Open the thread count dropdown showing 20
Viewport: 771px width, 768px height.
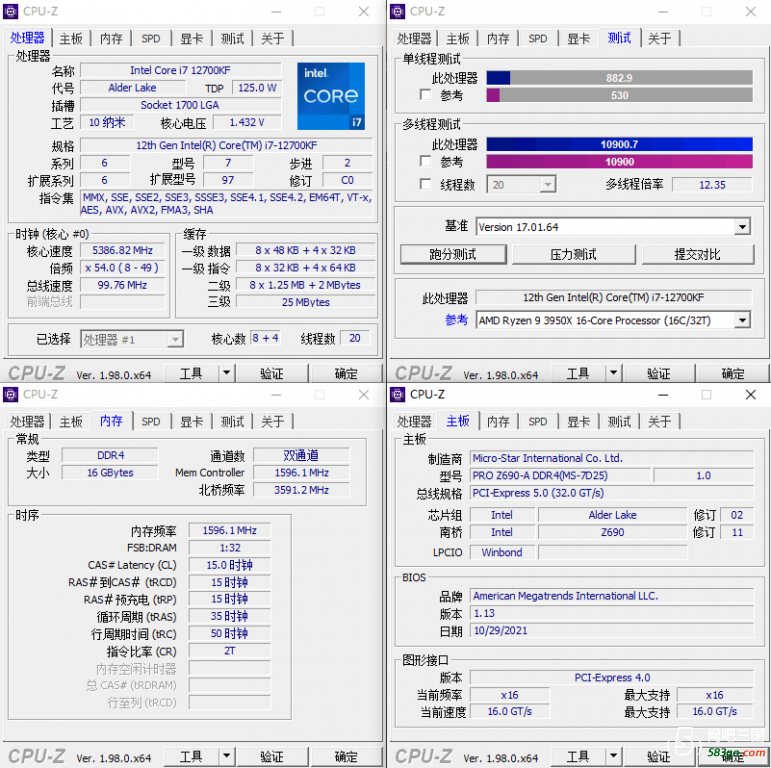547,185
